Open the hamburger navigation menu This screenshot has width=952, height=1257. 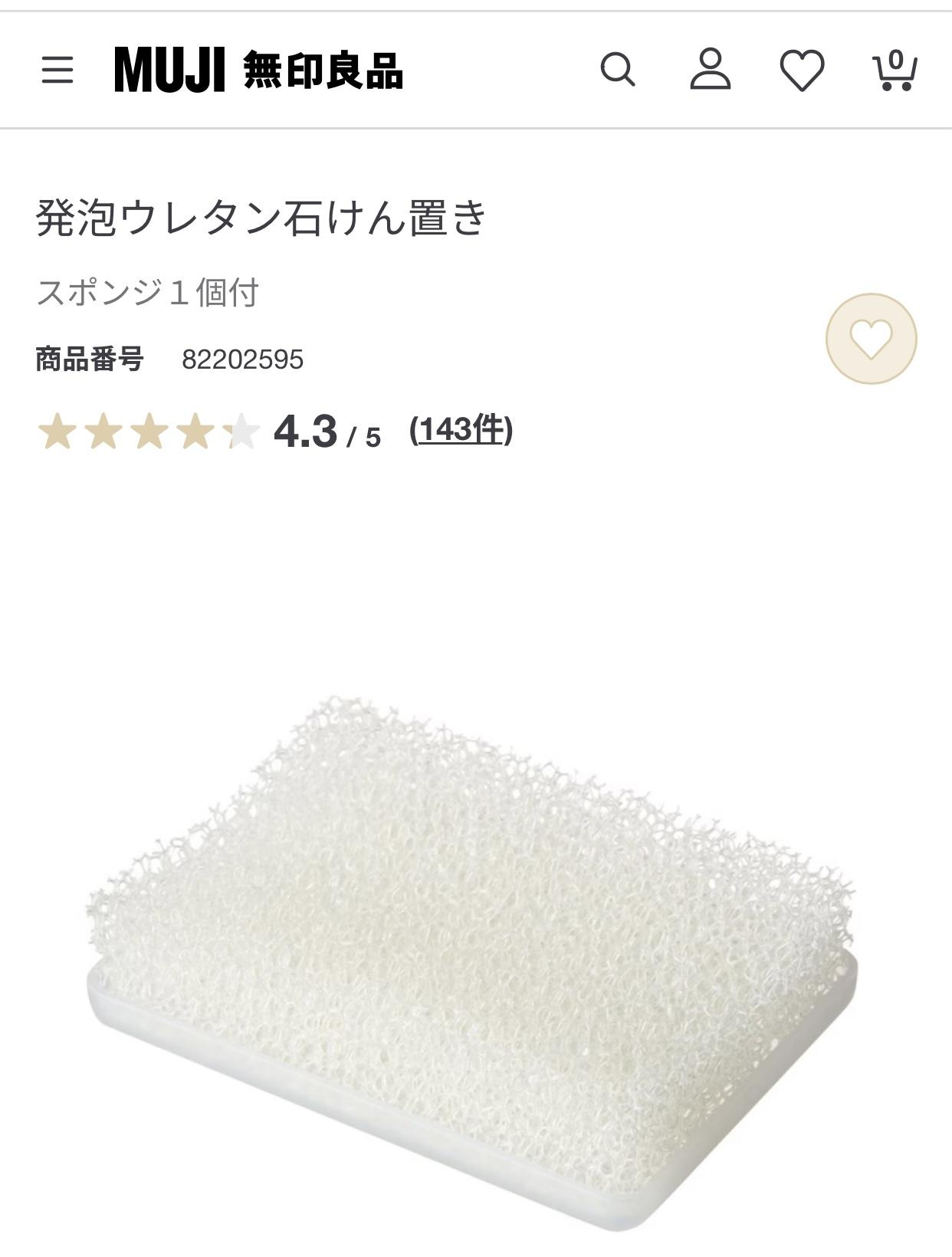point(57,70)
